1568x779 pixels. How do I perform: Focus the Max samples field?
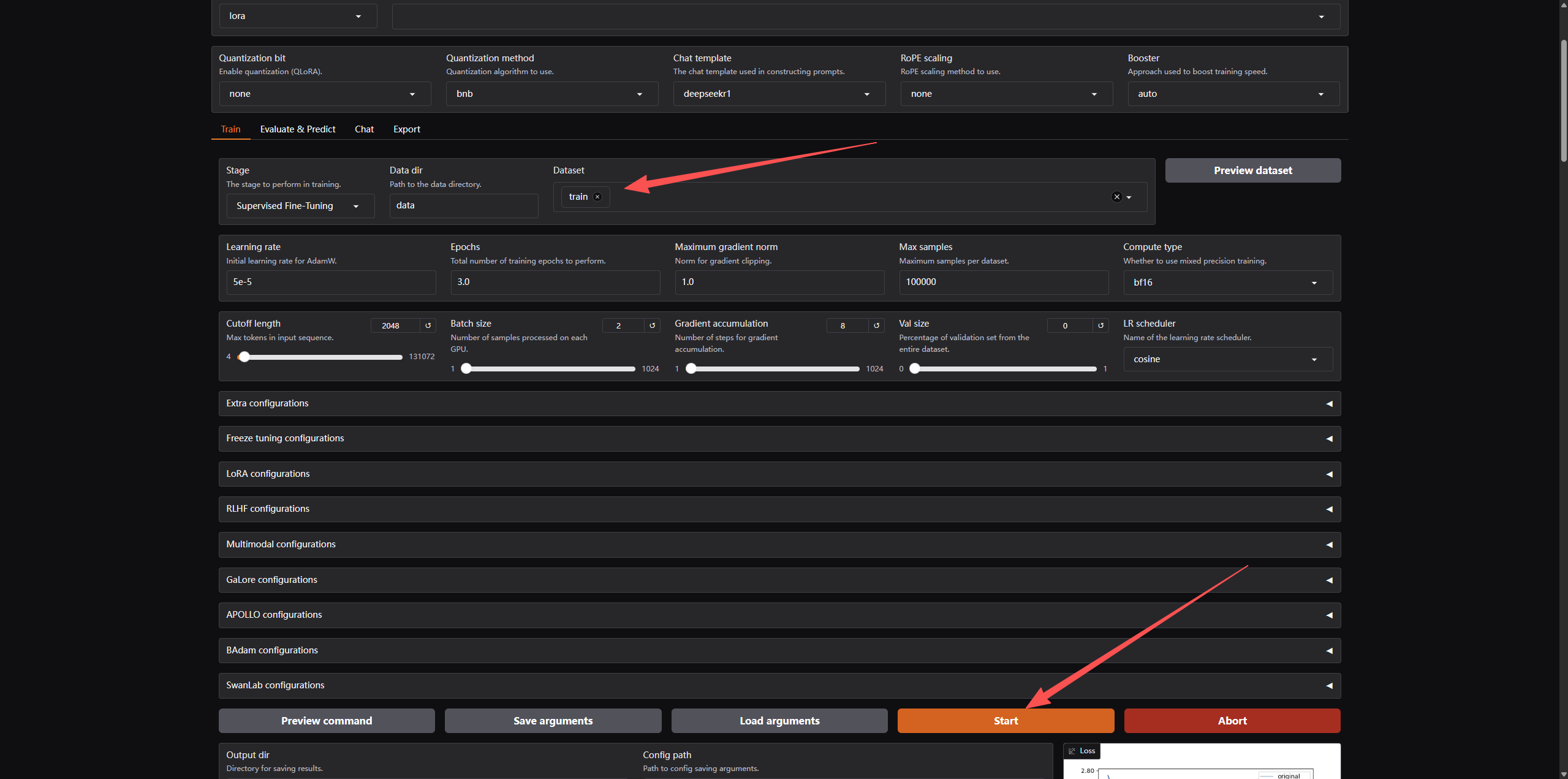pos(1004,282)
